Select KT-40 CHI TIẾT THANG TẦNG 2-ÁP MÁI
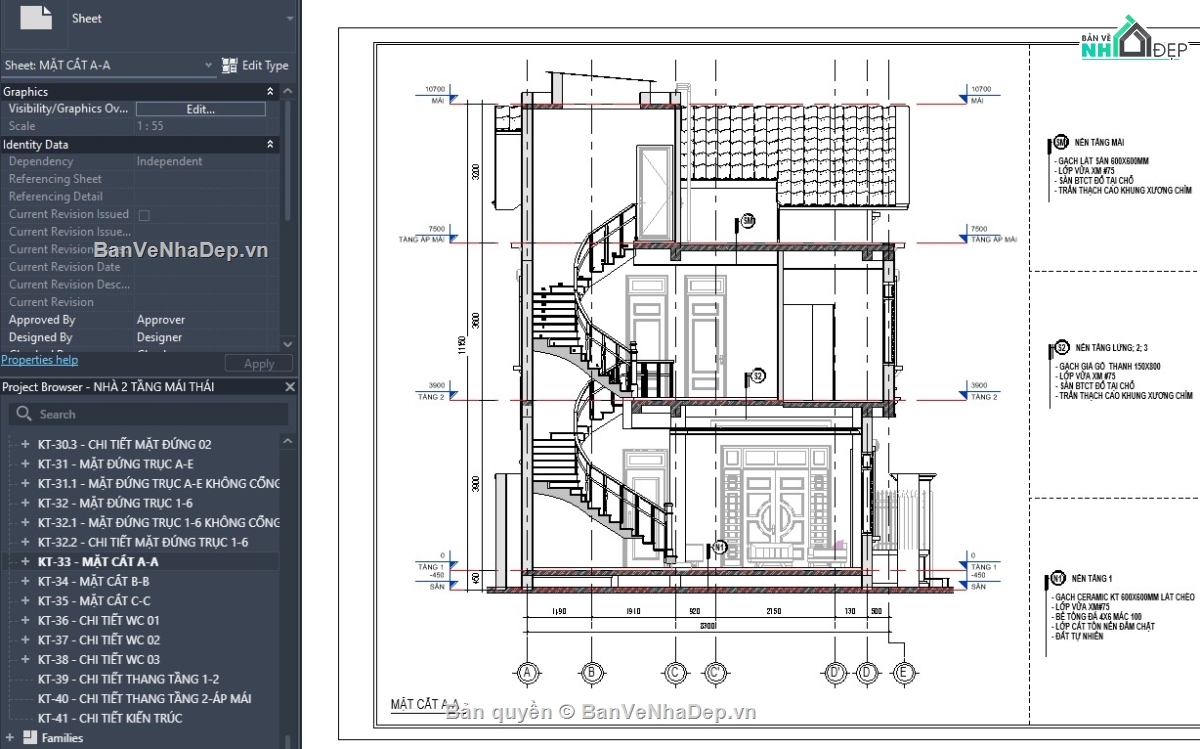The image size is (1200, 749). [x=144, y=699]
